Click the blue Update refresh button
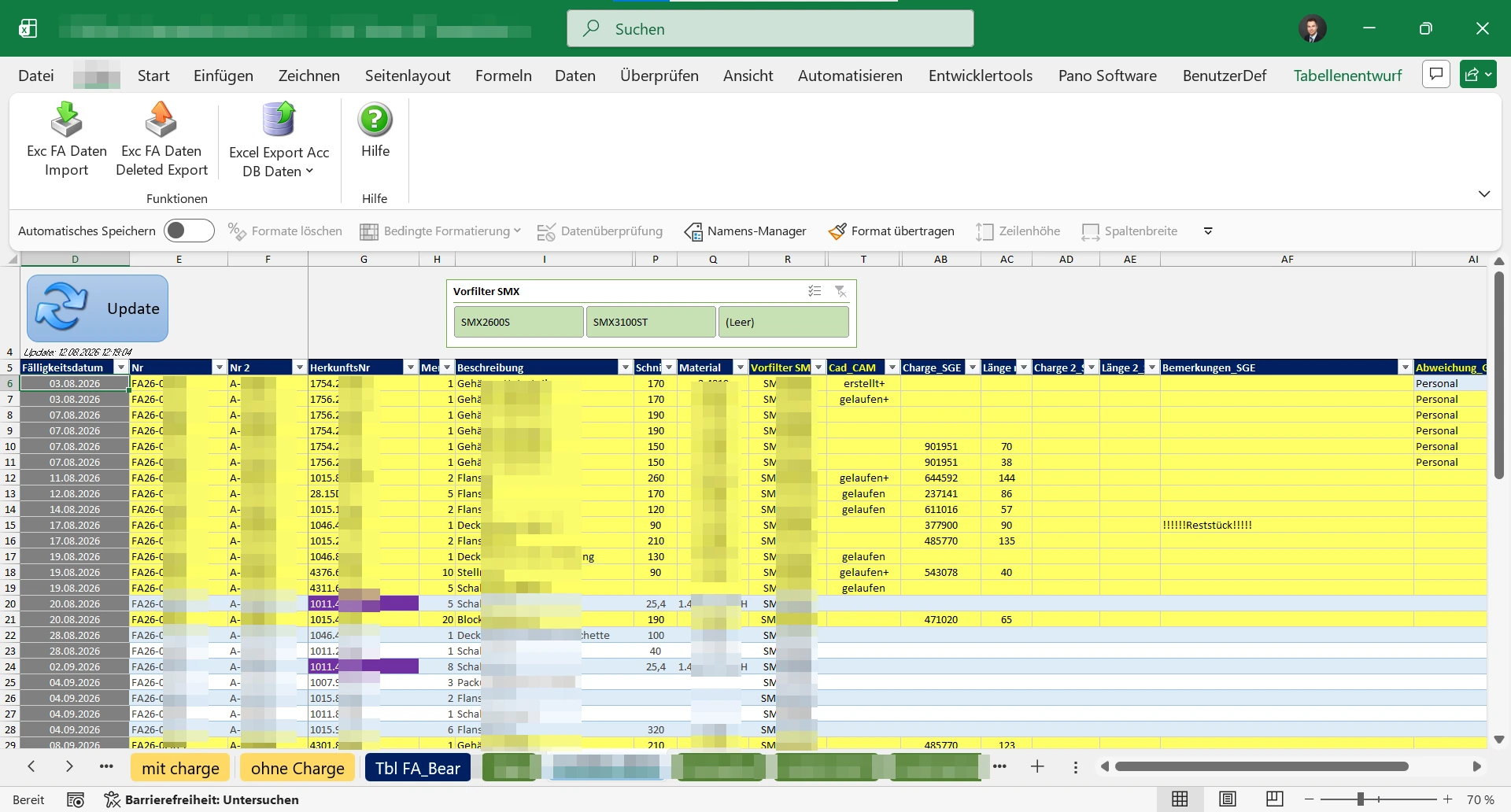Viewport: 1511px width, 812px height. [x=98, y=308]
